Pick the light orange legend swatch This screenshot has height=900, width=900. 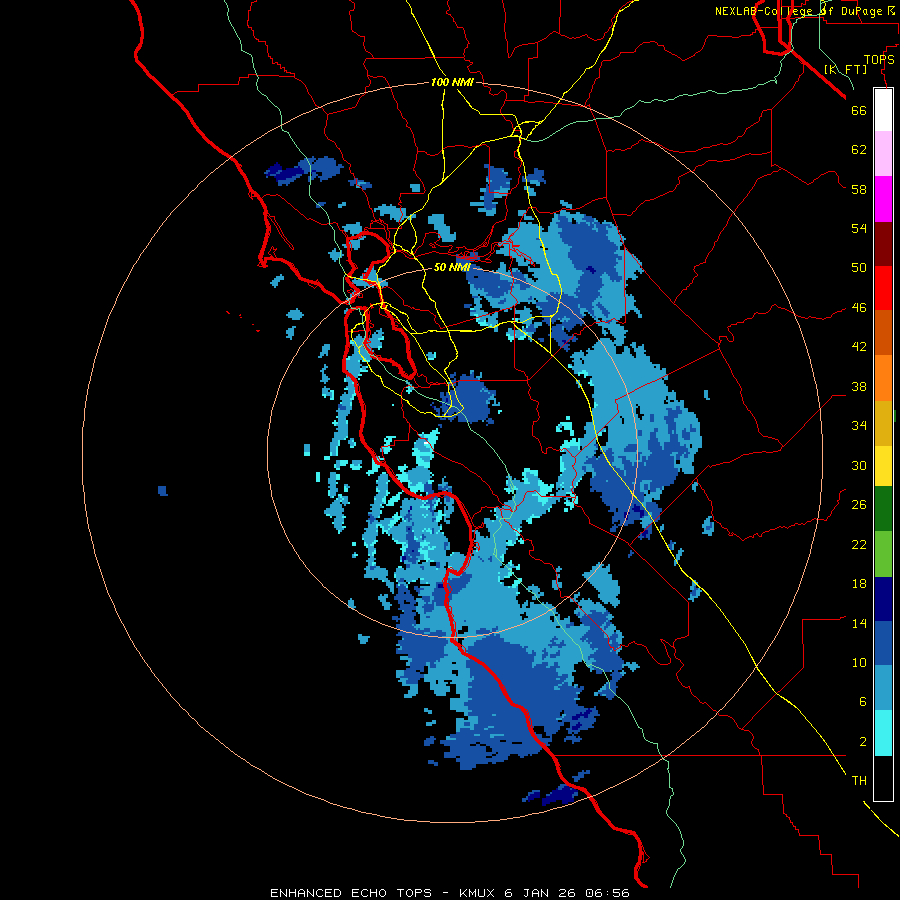coord(883,378)
